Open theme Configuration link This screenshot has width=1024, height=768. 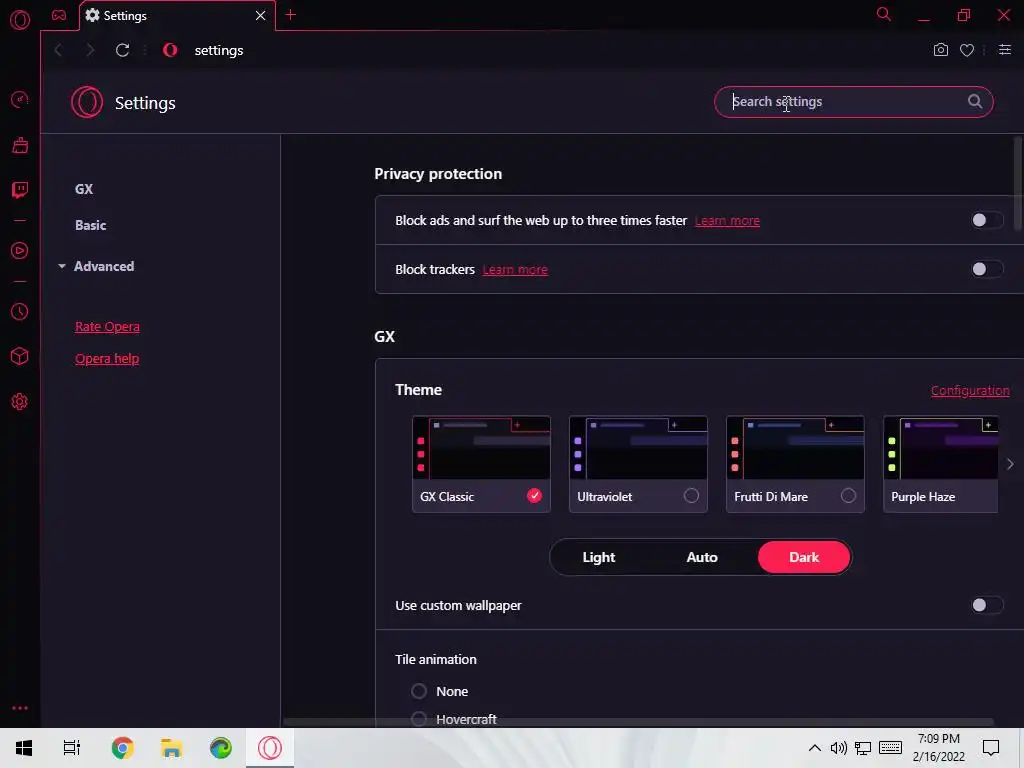tap(970, 391)
